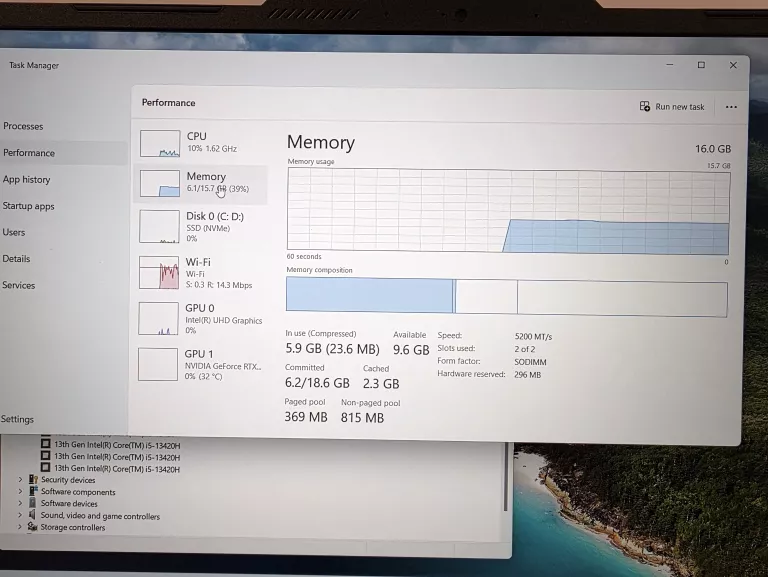The image size is (768, 577).
Task: Switch to the Processes tab
Action: (23, 126)
